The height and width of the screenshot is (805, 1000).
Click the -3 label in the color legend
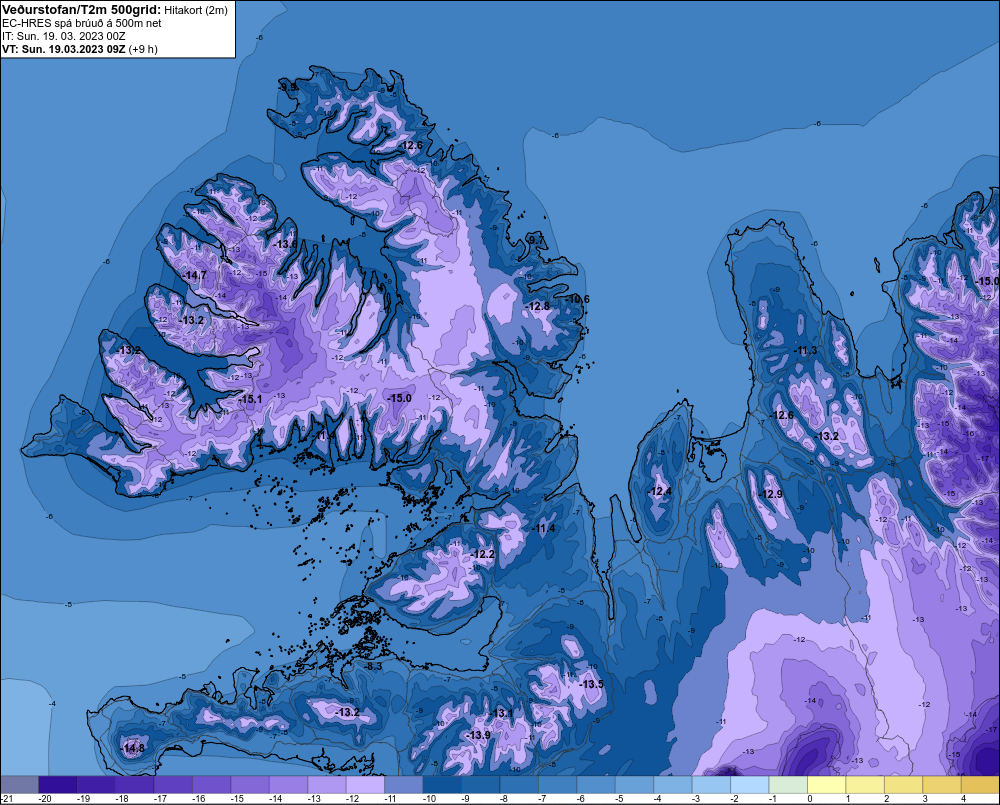click(696, 799)
